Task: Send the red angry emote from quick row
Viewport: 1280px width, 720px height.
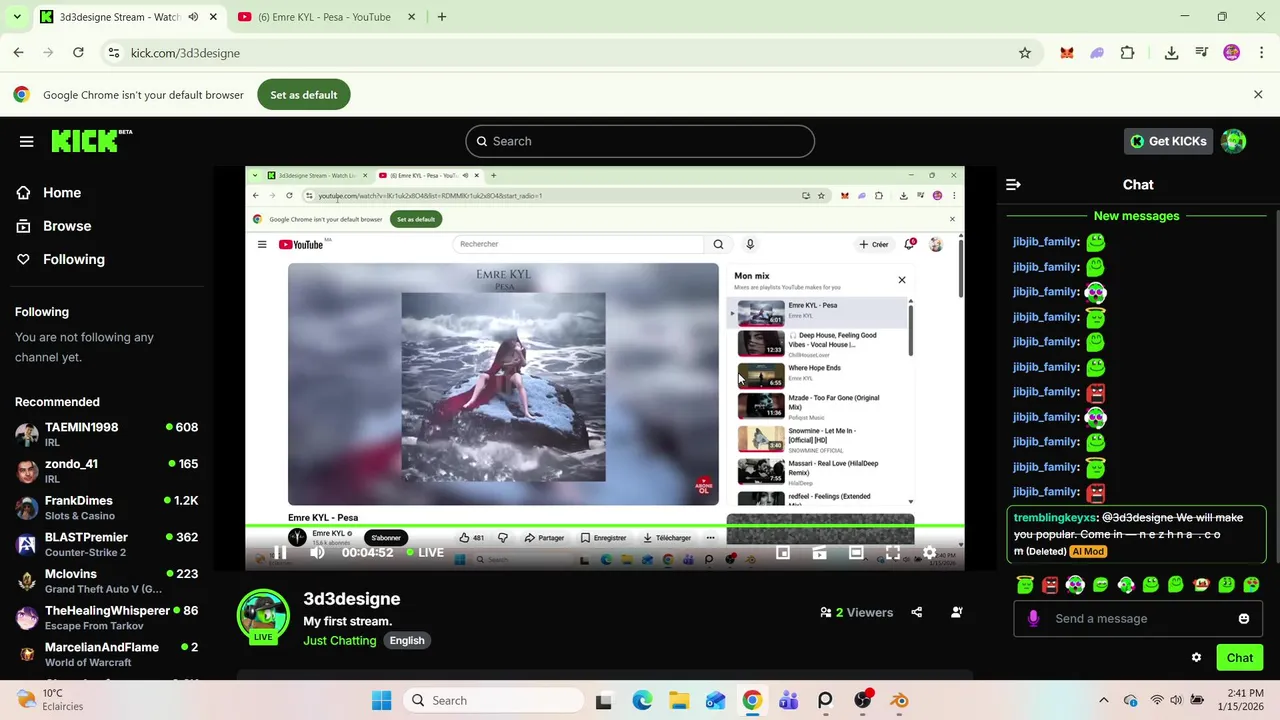Action: [1050, 585]
